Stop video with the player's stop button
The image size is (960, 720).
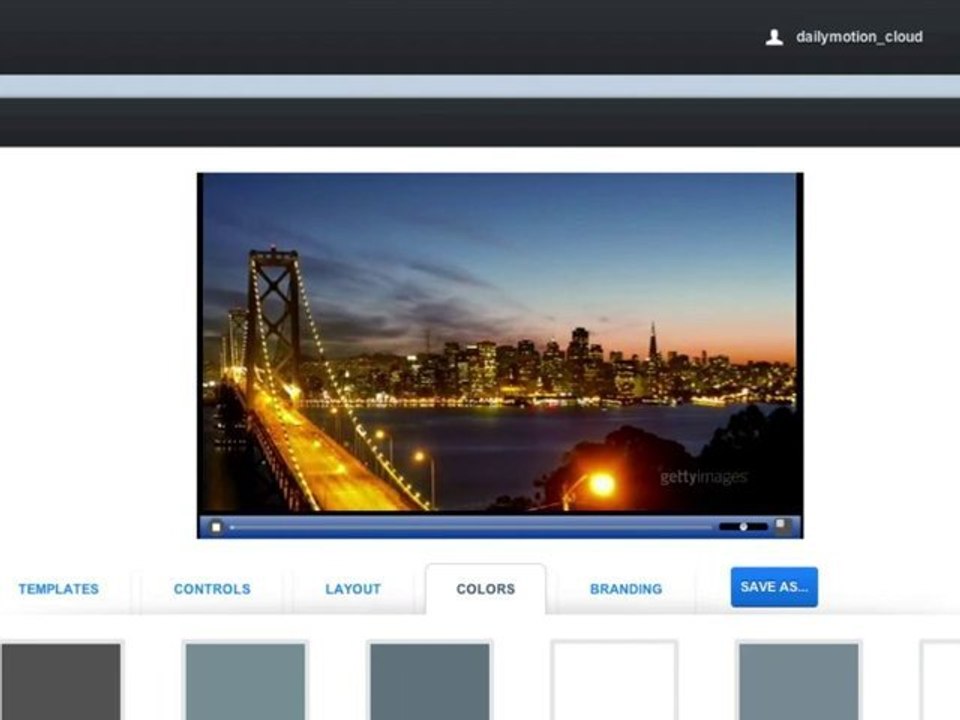[216, 527]
